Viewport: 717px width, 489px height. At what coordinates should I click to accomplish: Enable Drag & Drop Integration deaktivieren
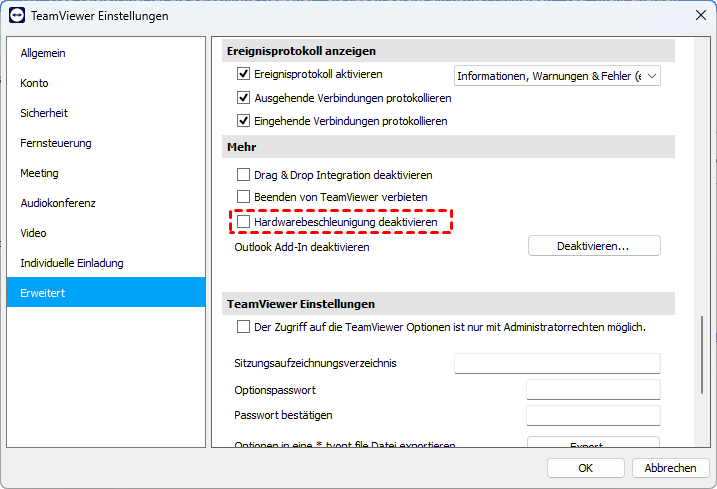[243, 175]
